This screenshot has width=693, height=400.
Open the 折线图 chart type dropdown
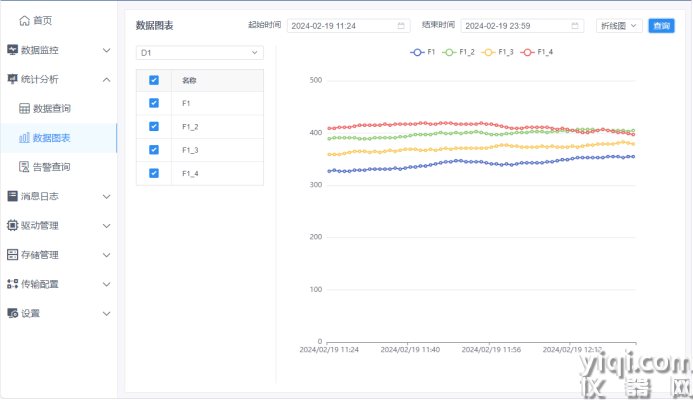(619, 26)
